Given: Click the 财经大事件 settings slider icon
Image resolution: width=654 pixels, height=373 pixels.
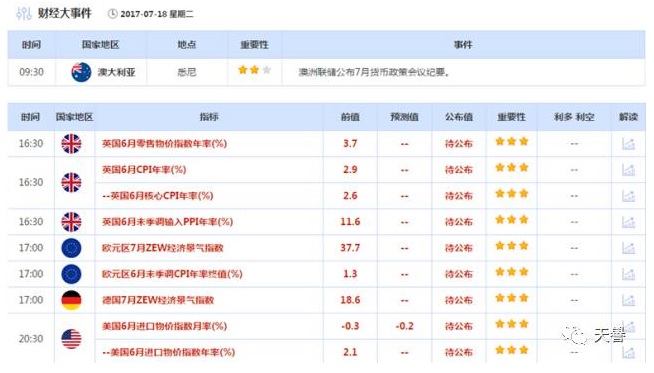Looking at the screenshot, I should (x=24, y=14).
